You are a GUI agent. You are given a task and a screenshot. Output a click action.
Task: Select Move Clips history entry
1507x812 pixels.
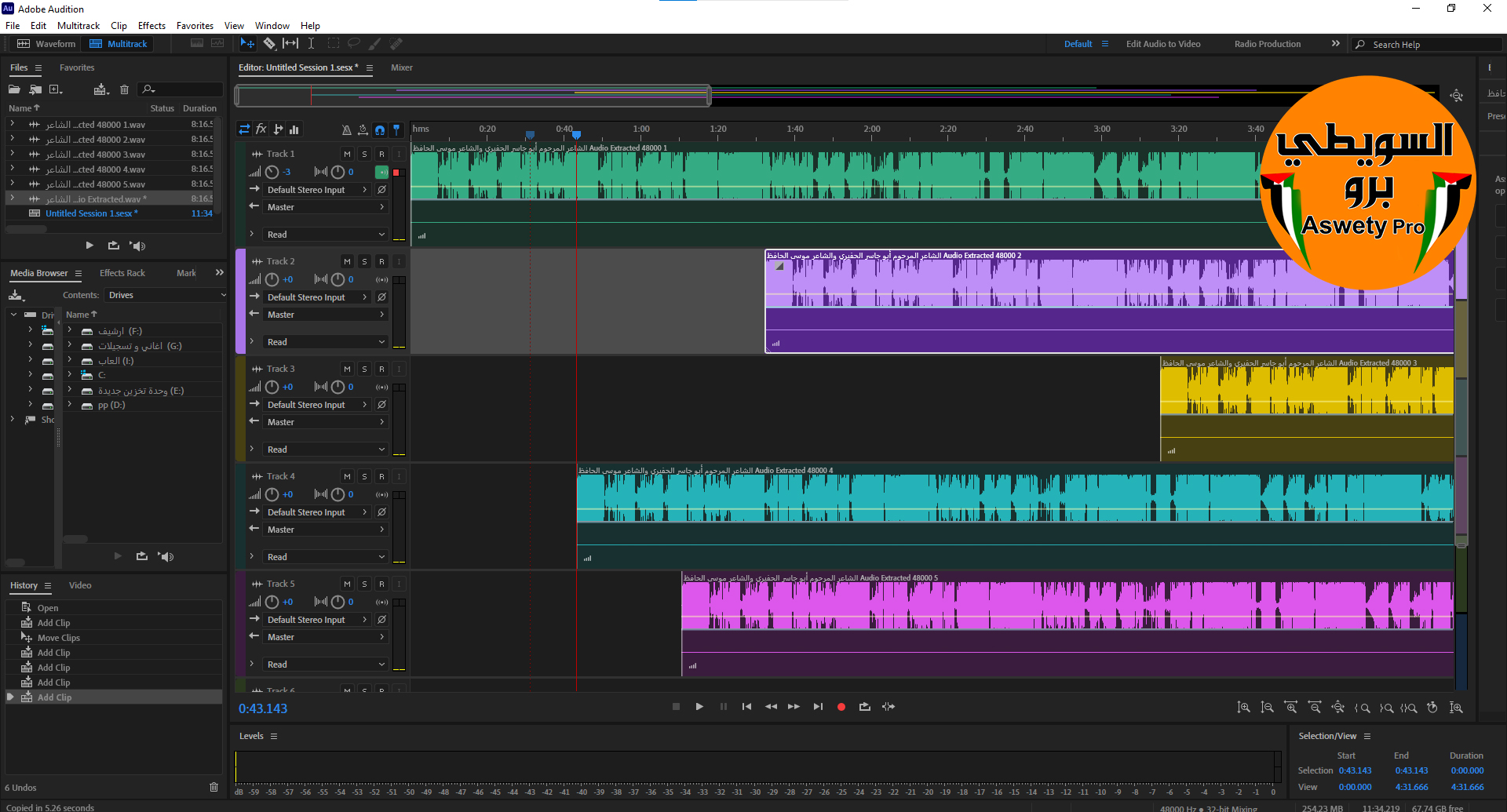pos(114,638)
